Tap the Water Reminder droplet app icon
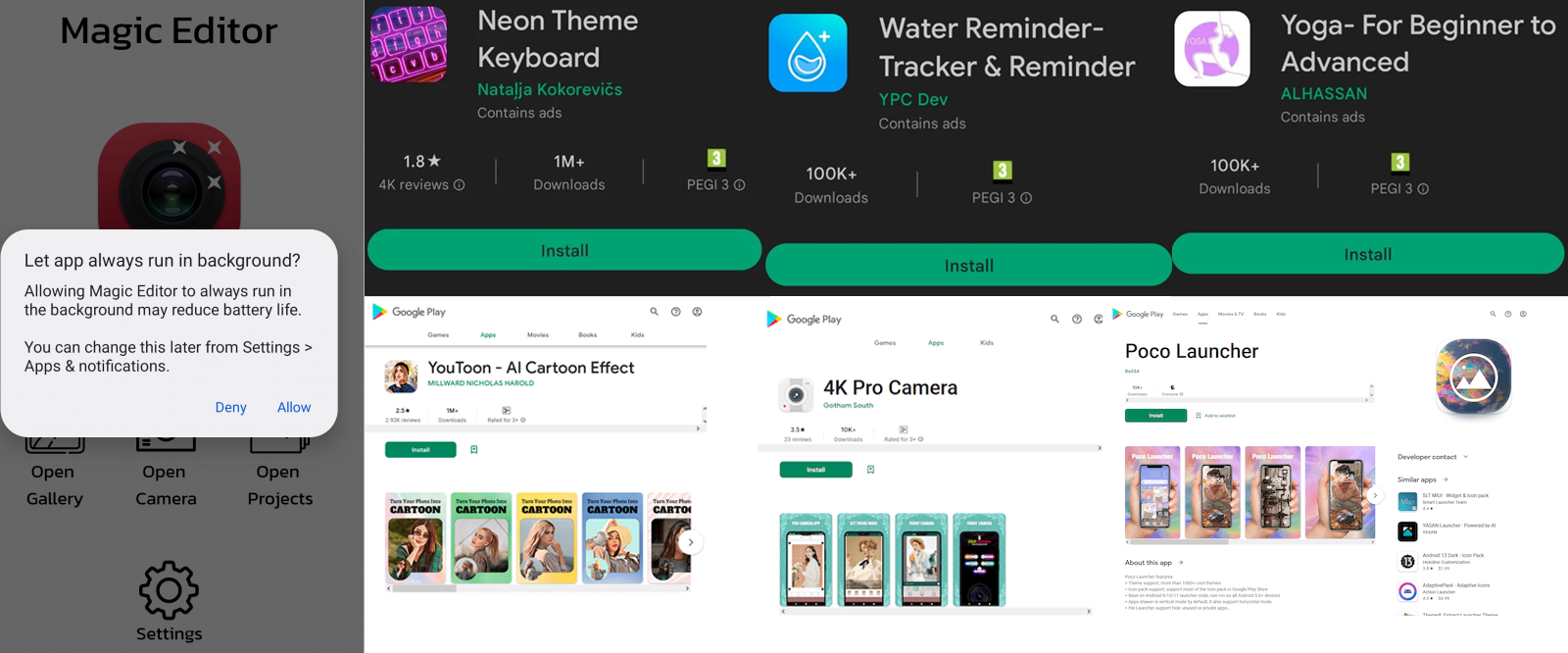Screen dimensions: 1568x653 (808, 53)
